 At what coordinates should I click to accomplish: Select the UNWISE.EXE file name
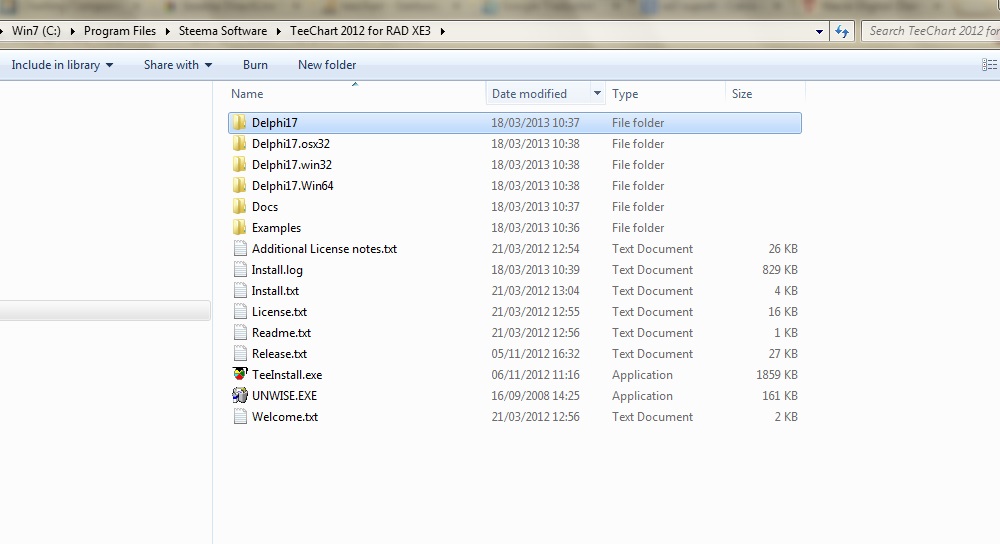click(x=284, y=396)
